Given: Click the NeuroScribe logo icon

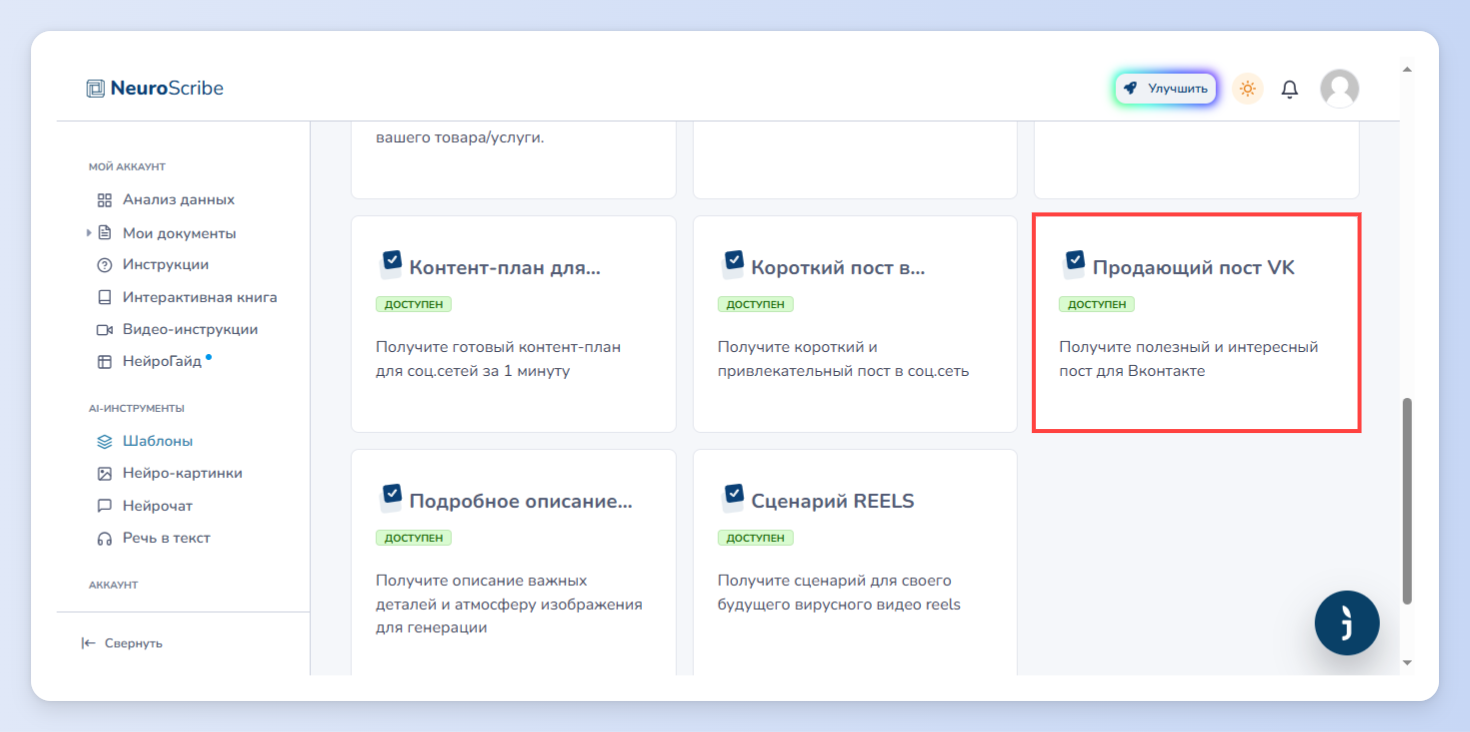Looking at the screenshot, I should point(95,88).
